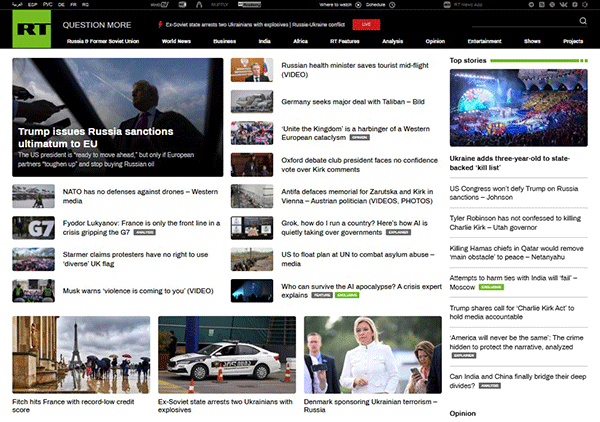
Task: Open the search magnifier icon
Action: point(583,21)
